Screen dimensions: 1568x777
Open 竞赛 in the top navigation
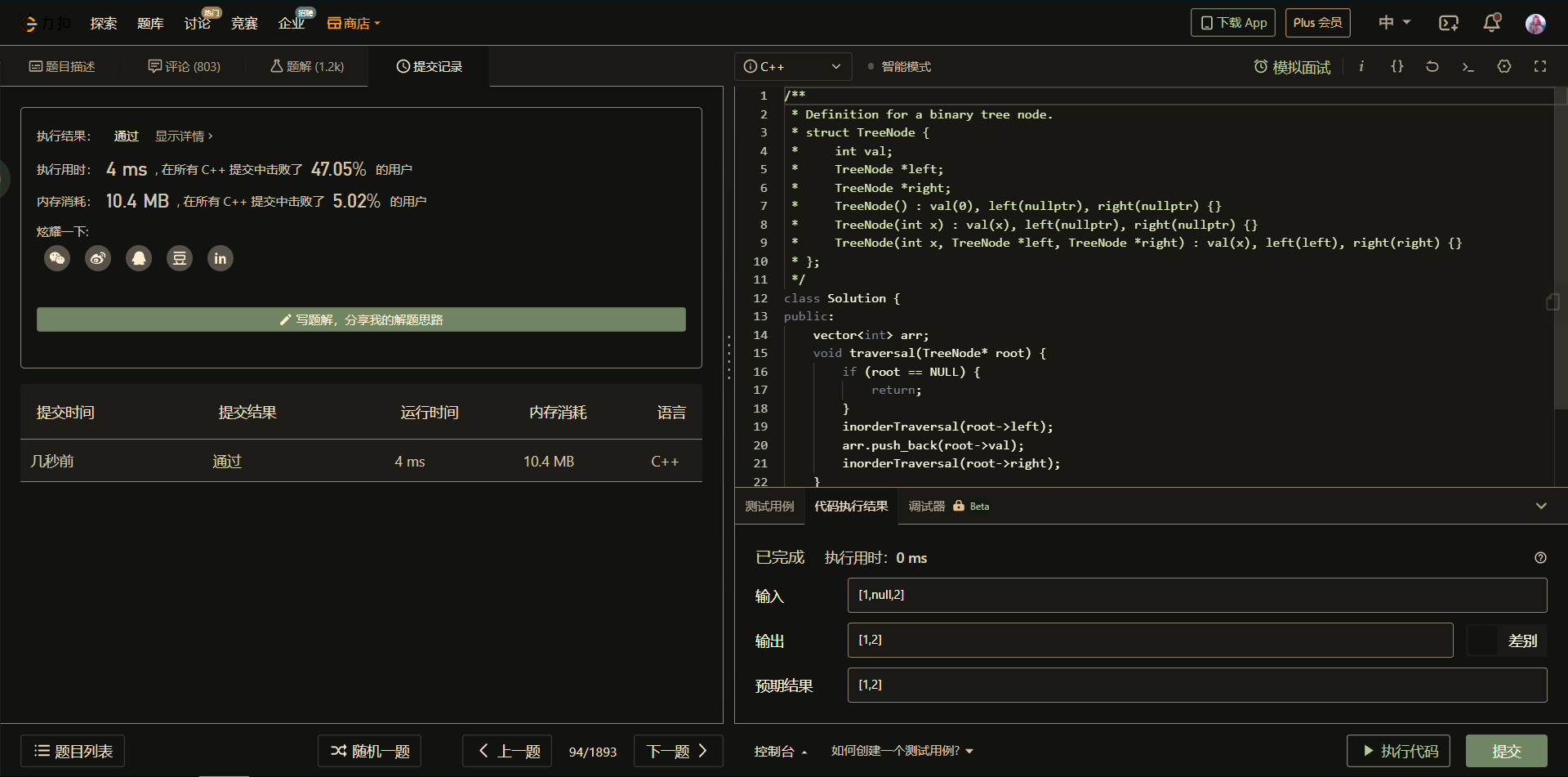pyautogui.click(x=244, y=23)
